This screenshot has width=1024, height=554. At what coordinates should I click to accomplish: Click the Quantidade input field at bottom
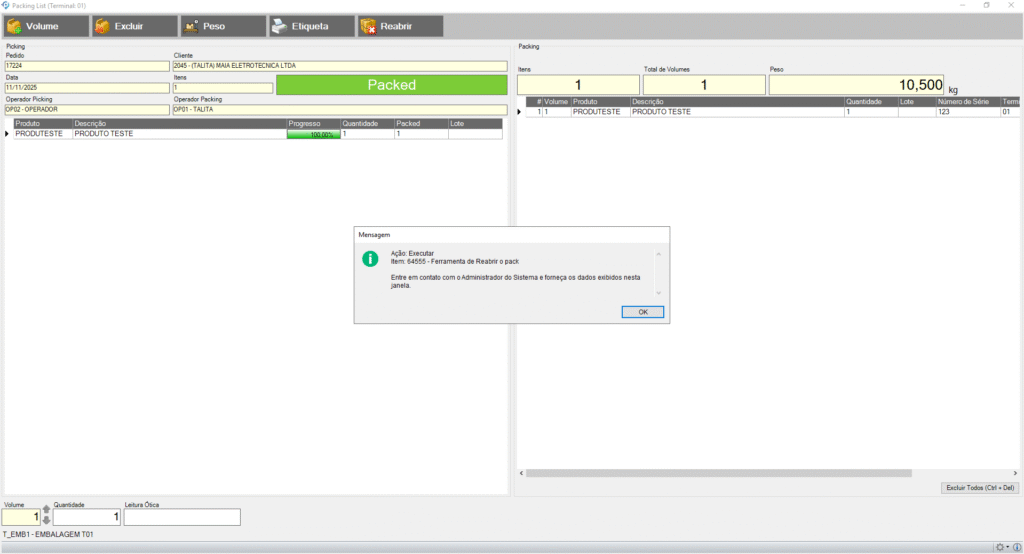click(x=87, y=517)
